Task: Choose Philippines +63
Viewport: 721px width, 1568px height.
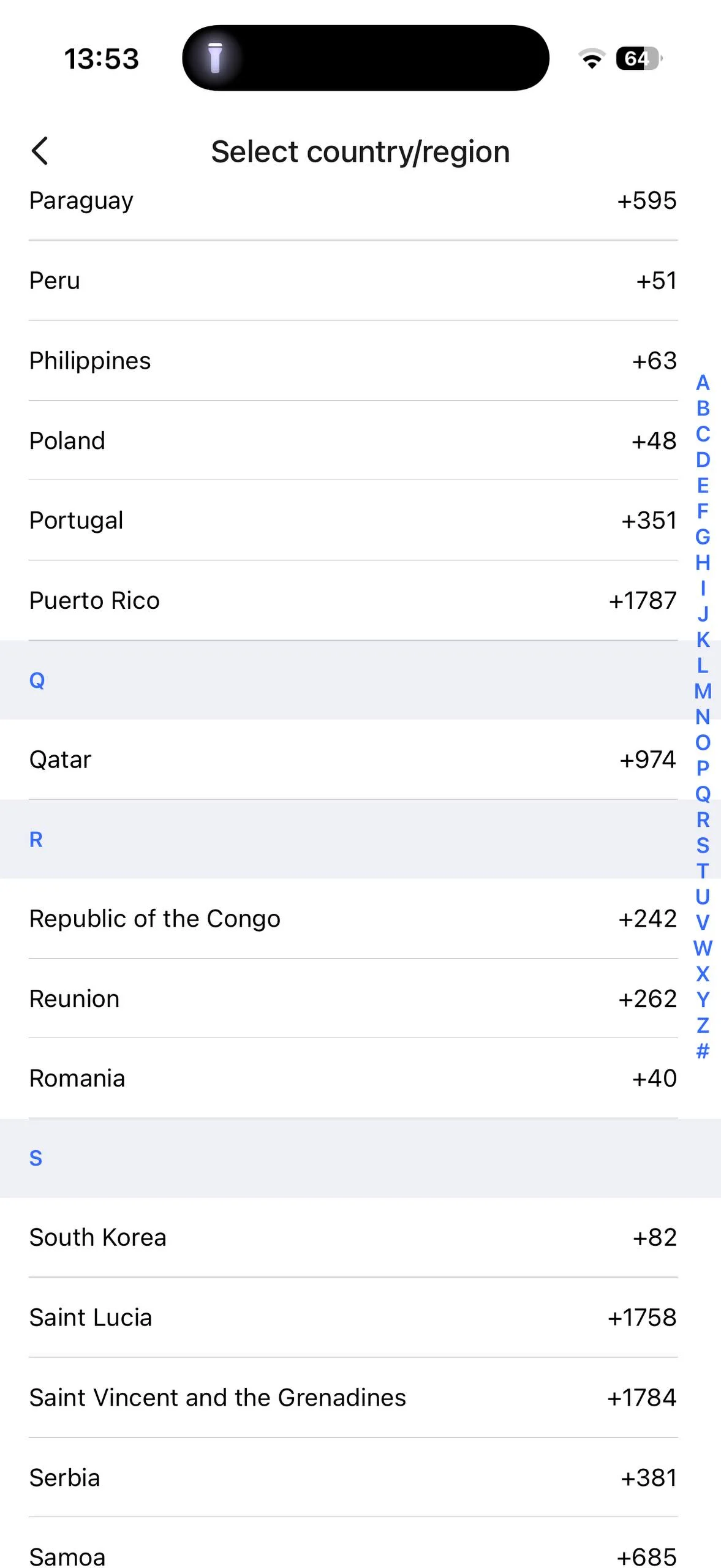Action: click(353, 361)
